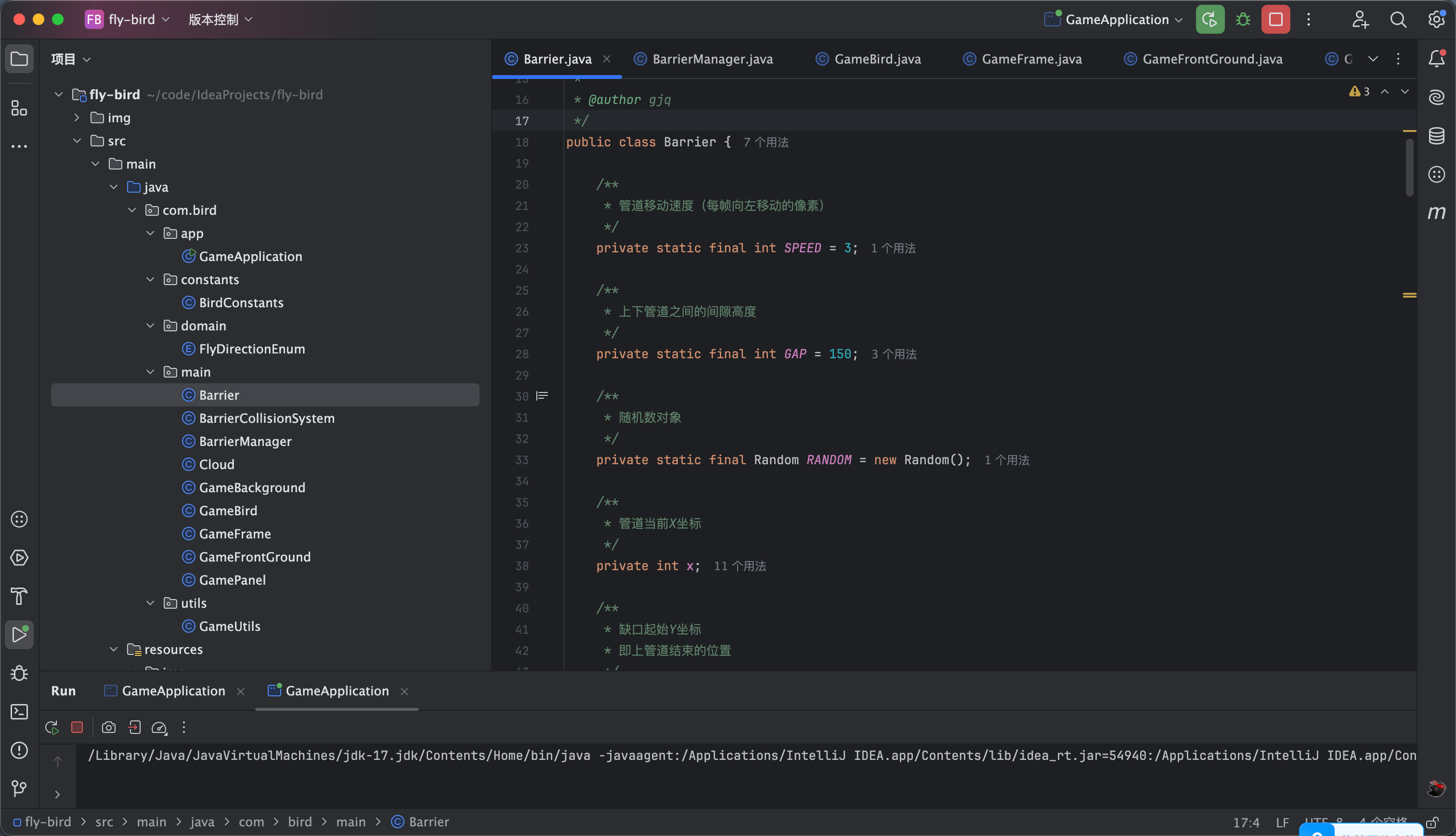Screen dimensions: 1456x836
Task: Show more tool windows ellipsis in left sidebar
Action: click(x=19, y=146)
